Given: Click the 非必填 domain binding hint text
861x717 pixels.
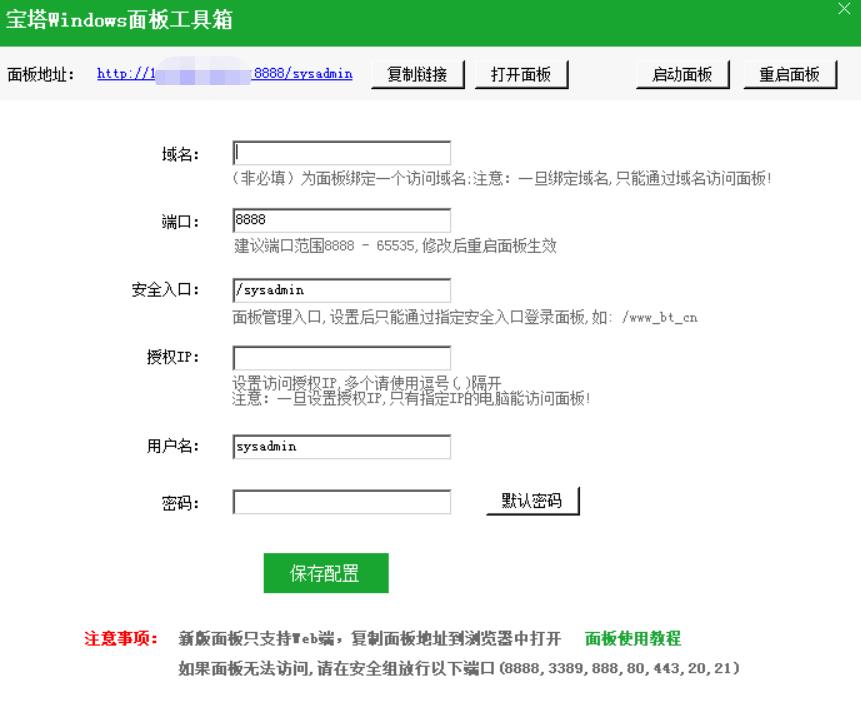Looking at the screenshot, I should [502, 178].
